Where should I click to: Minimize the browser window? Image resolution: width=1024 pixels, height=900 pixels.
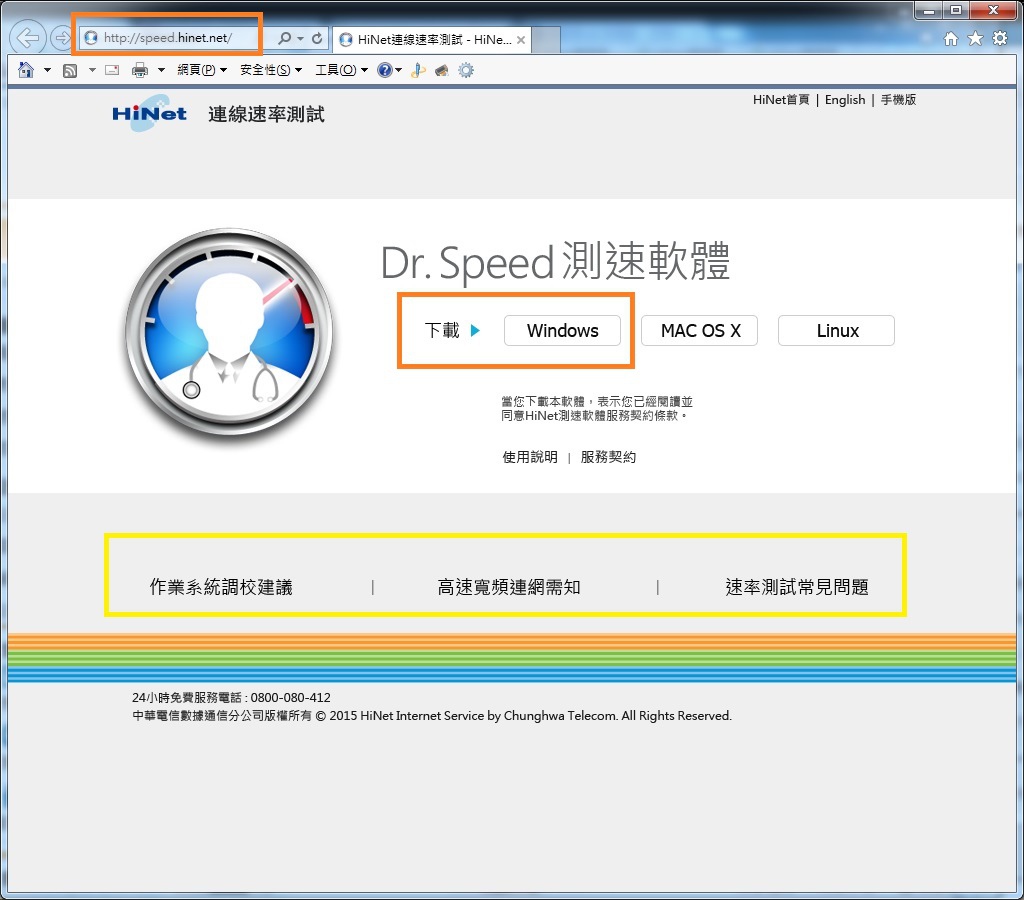click(929, 10)
